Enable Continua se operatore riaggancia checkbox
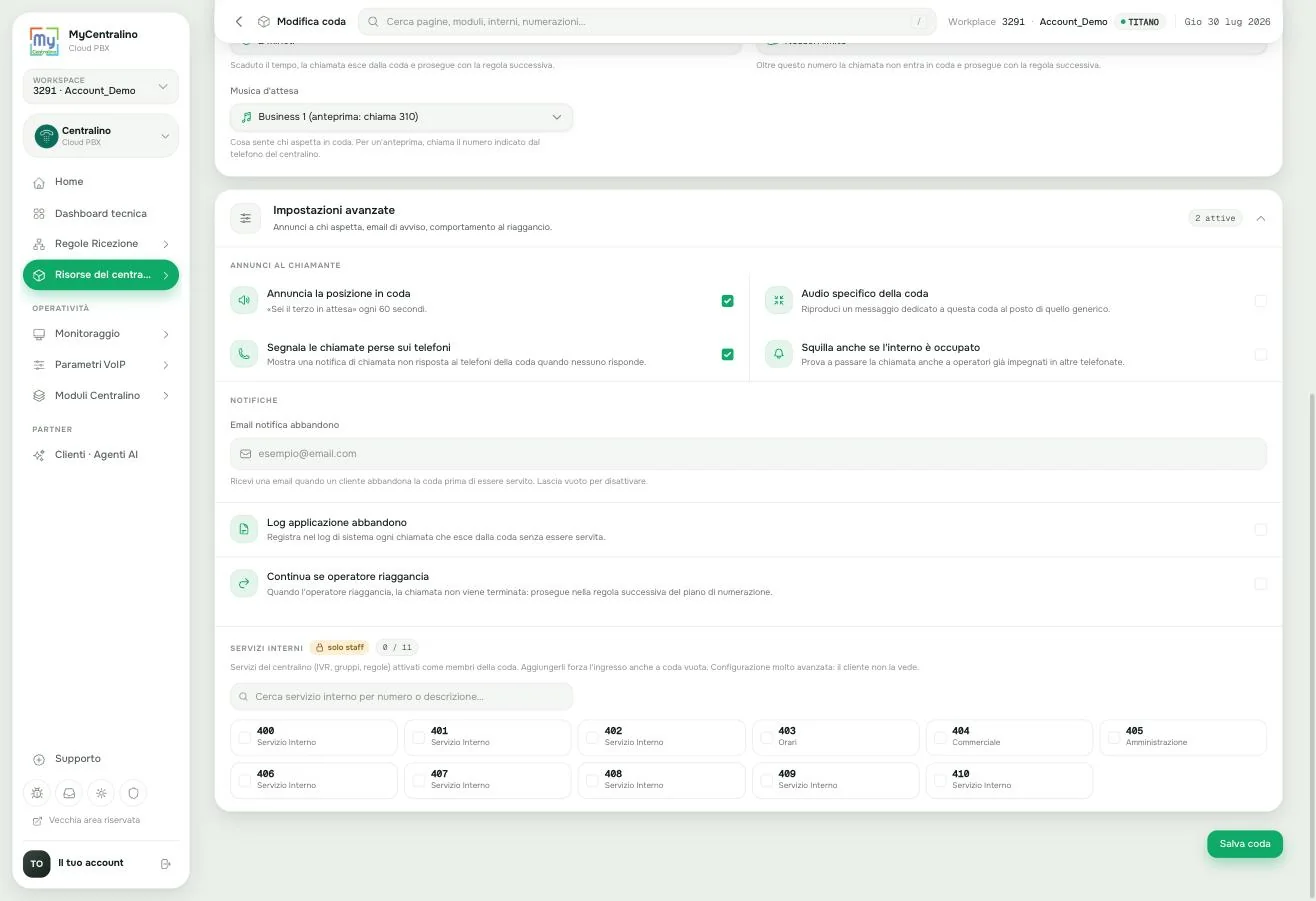Viewport: 1316px width, 901px height. click(x=1260, y=584)
